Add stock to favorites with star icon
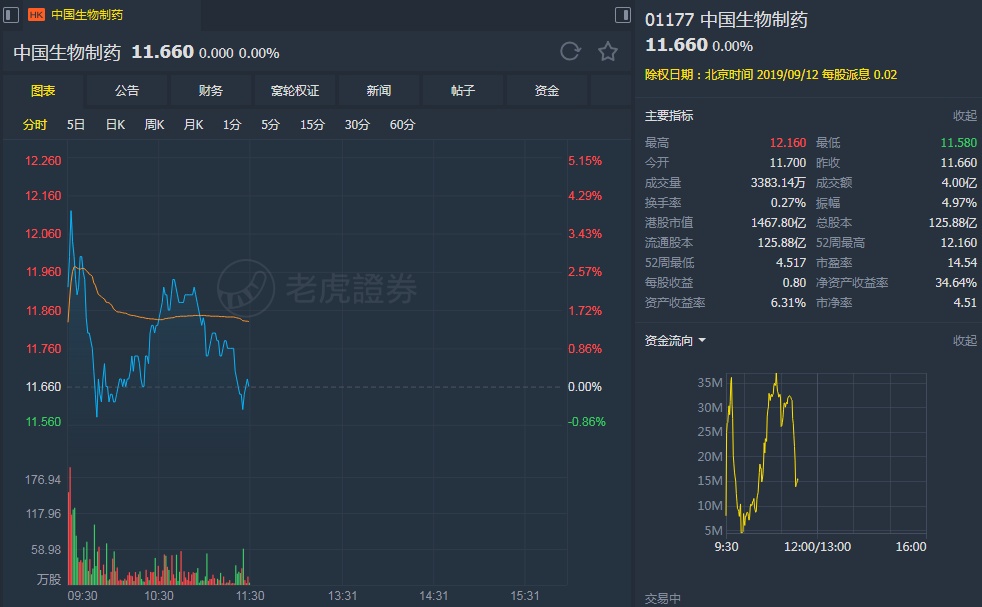This screenshot has height=607, width=982. (x=607, y=52)
